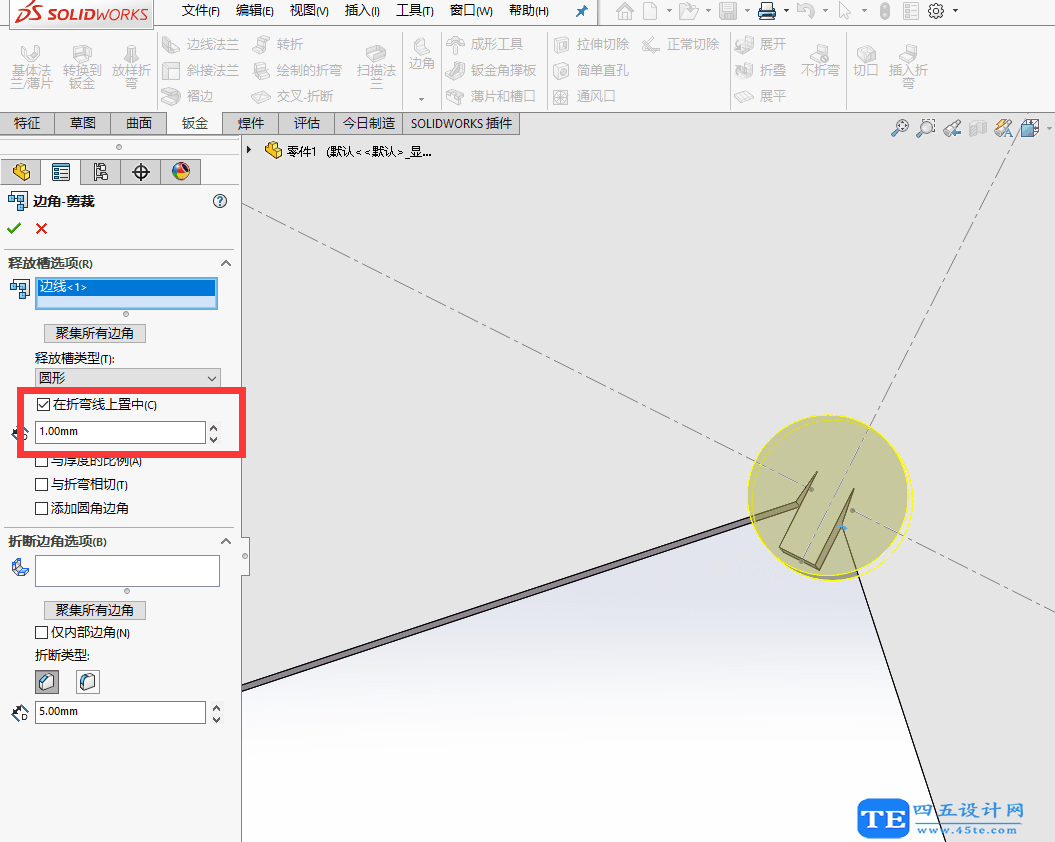Click the 聚集所有边角 button
This screenshot has width=1055, height=842.
tap(95, 333)
